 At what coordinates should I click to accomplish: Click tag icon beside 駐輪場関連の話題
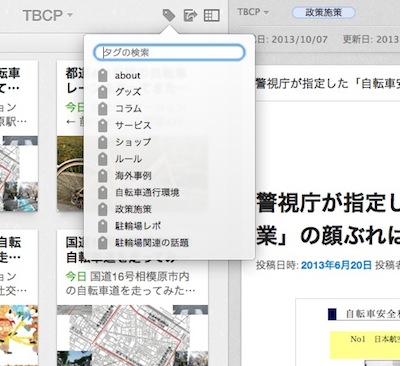(x=103, y=243)
